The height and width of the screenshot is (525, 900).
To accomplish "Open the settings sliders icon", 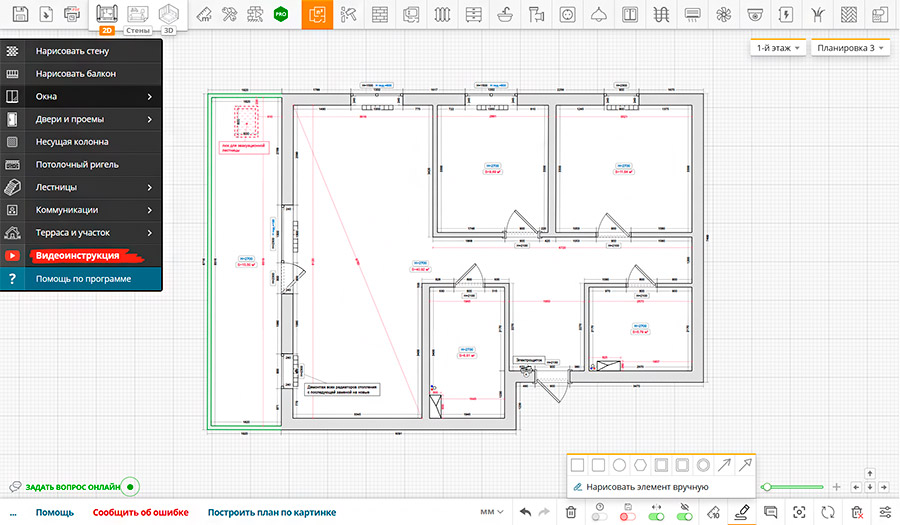I will click(x=885, y=512).
